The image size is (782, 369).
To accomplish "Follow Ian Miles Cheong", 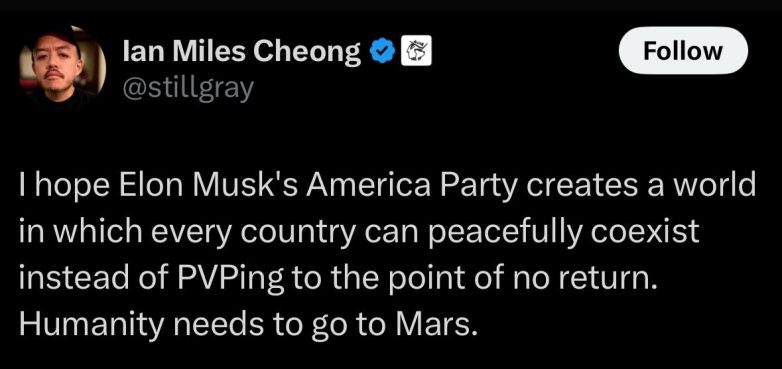I will pos(683,51).
